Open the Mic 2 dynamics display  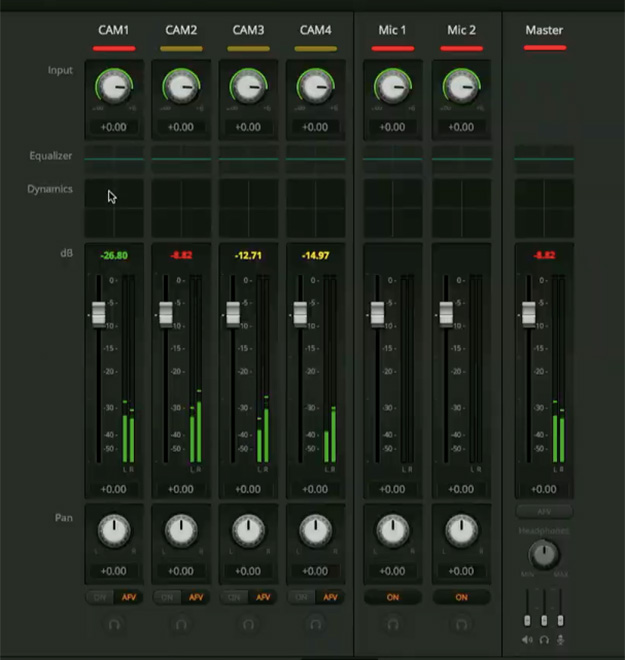click(x=462, y=208)
